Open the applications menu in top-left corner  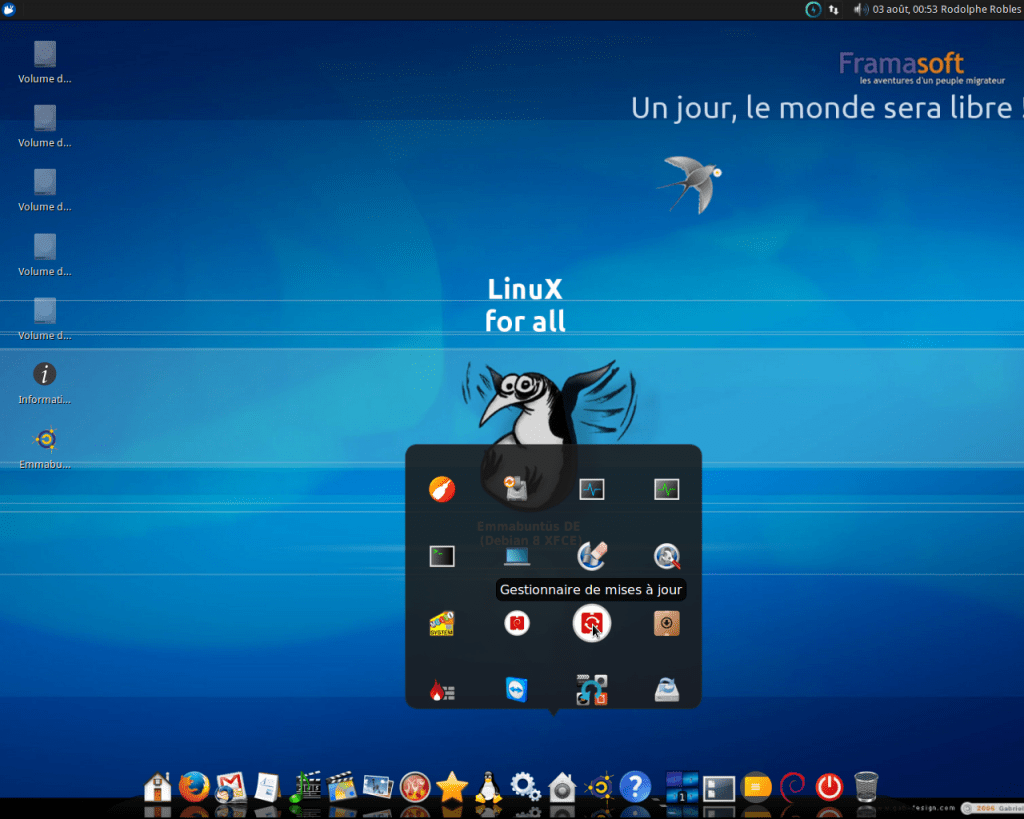coord(9,9)
